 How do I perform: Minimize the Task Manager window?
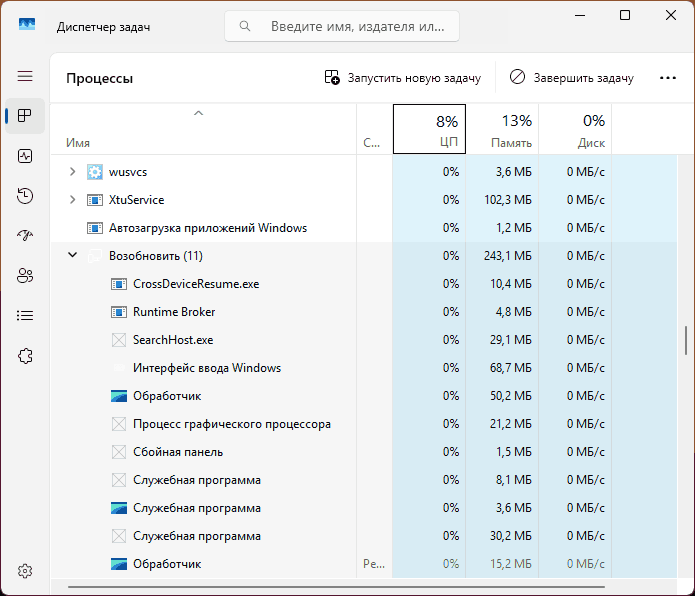pyautogui.click(x=580, y=16)
